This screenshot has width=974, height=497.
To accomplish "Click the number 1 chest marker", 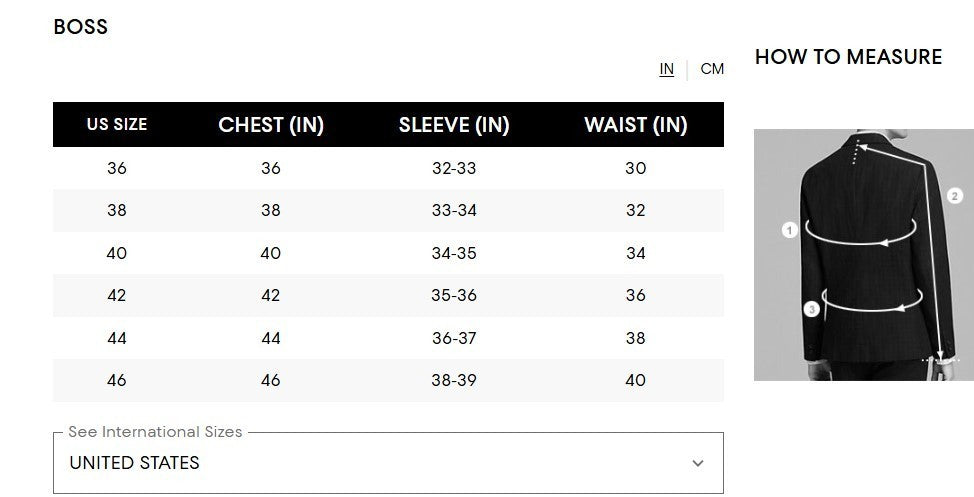I will (789, 230).
